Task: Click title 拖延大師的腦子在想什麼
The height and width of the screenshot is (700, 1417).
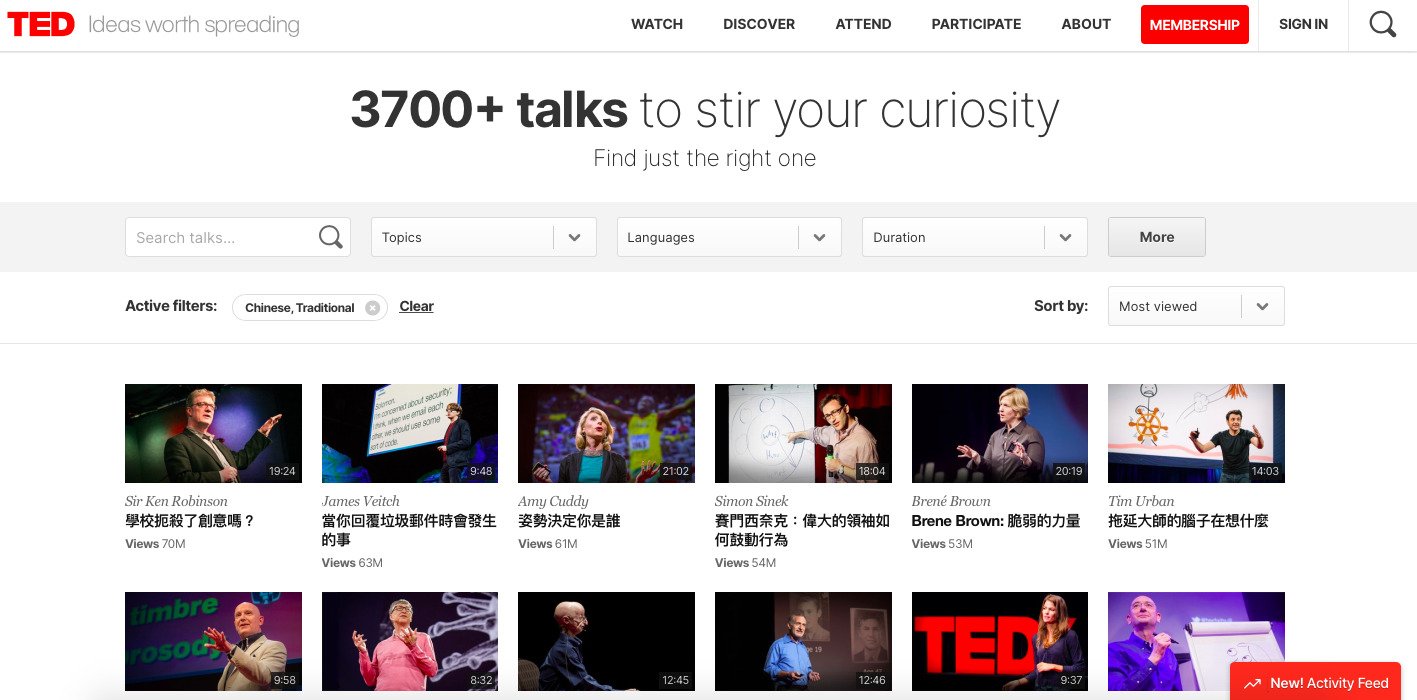Action: [x=1188, y=521]
